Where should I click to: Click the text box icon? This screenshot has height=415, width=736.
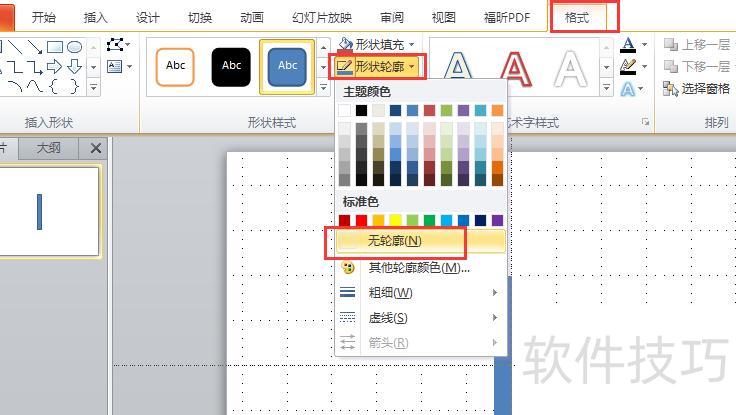[x=117, y=67]
